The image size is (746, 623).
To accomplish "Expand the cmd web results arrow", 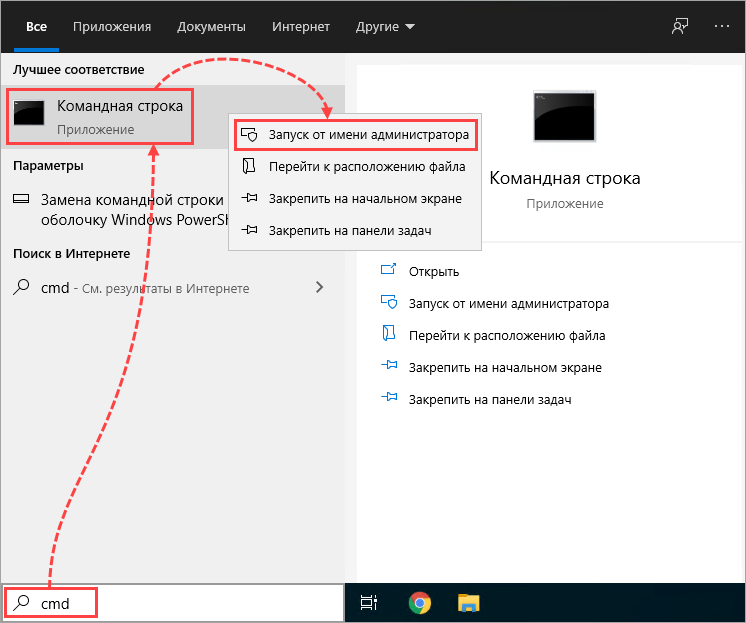I will (320, 287).
